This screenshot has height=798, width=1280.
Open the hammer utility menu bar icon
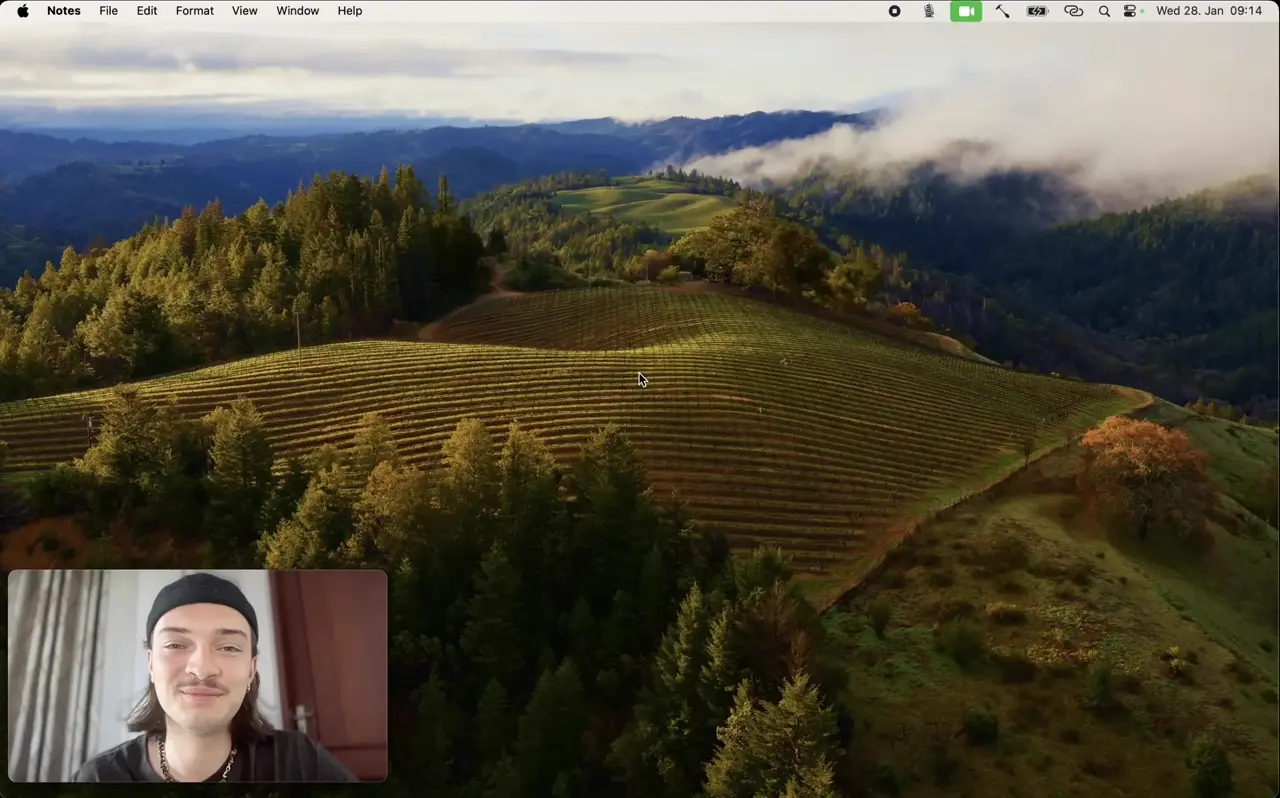pyautogui.click(x=1002, y=11)
